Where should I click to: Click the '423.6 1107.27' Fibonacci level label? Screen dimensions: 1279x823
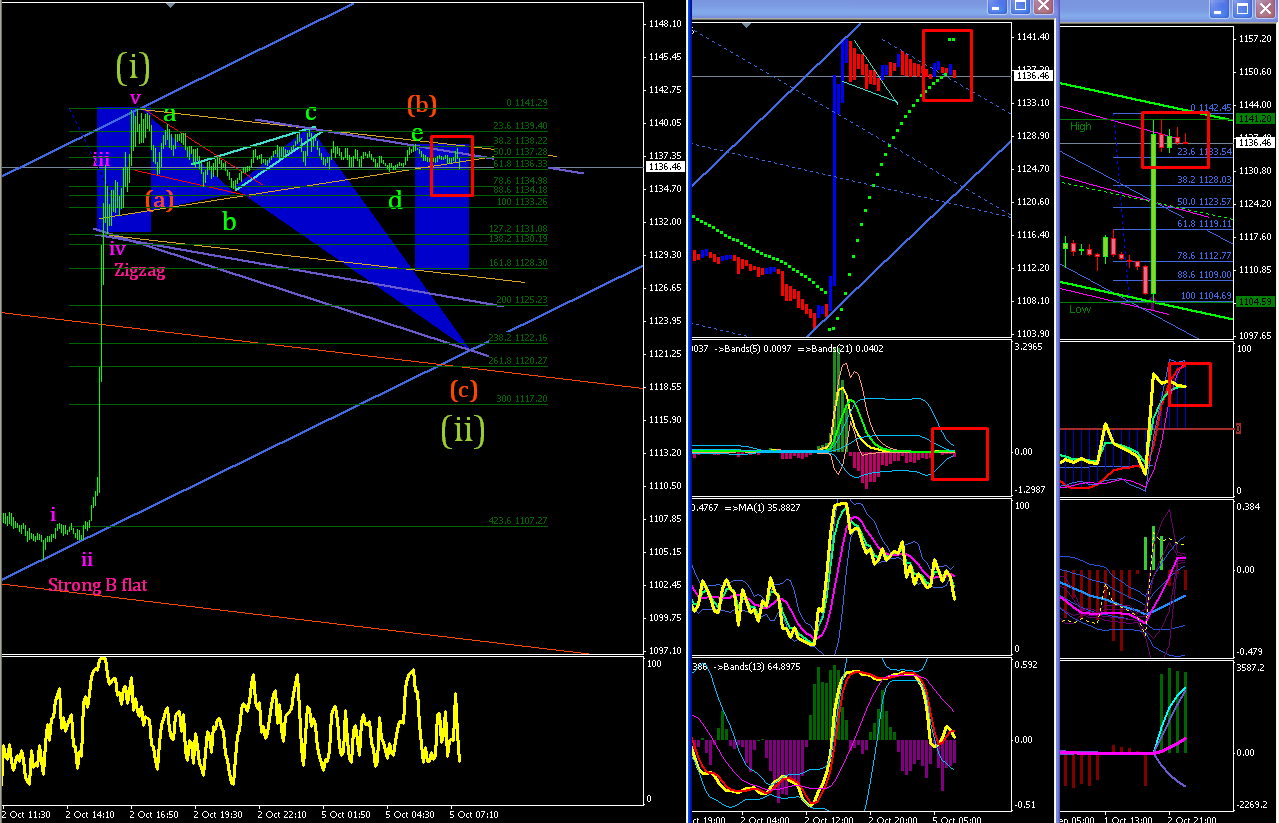tap(520, 521)
